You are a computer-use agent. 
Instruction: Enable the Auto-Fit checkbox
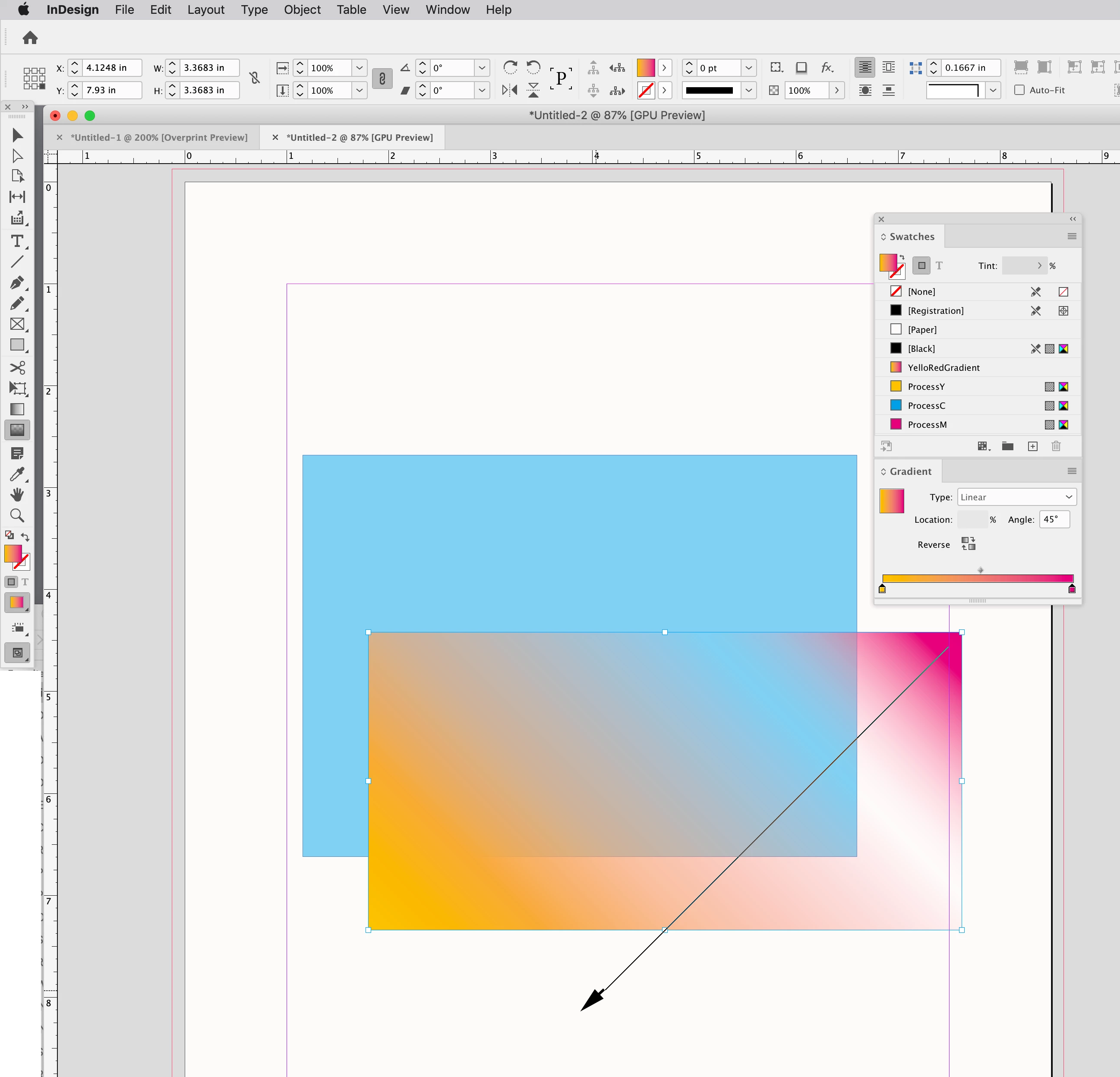(x=1019, y=90)
